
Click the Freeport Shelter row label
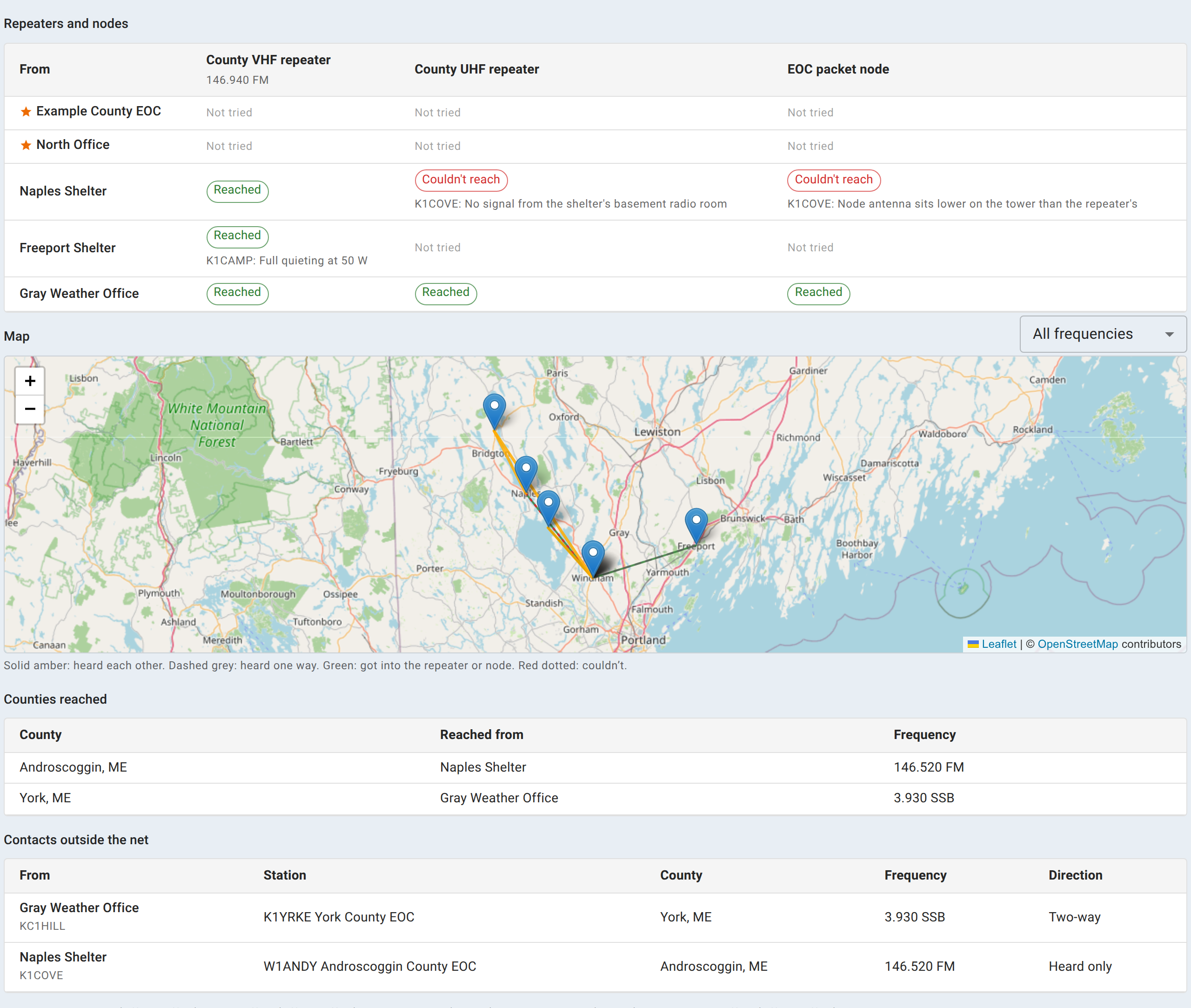tap(67, 248)
